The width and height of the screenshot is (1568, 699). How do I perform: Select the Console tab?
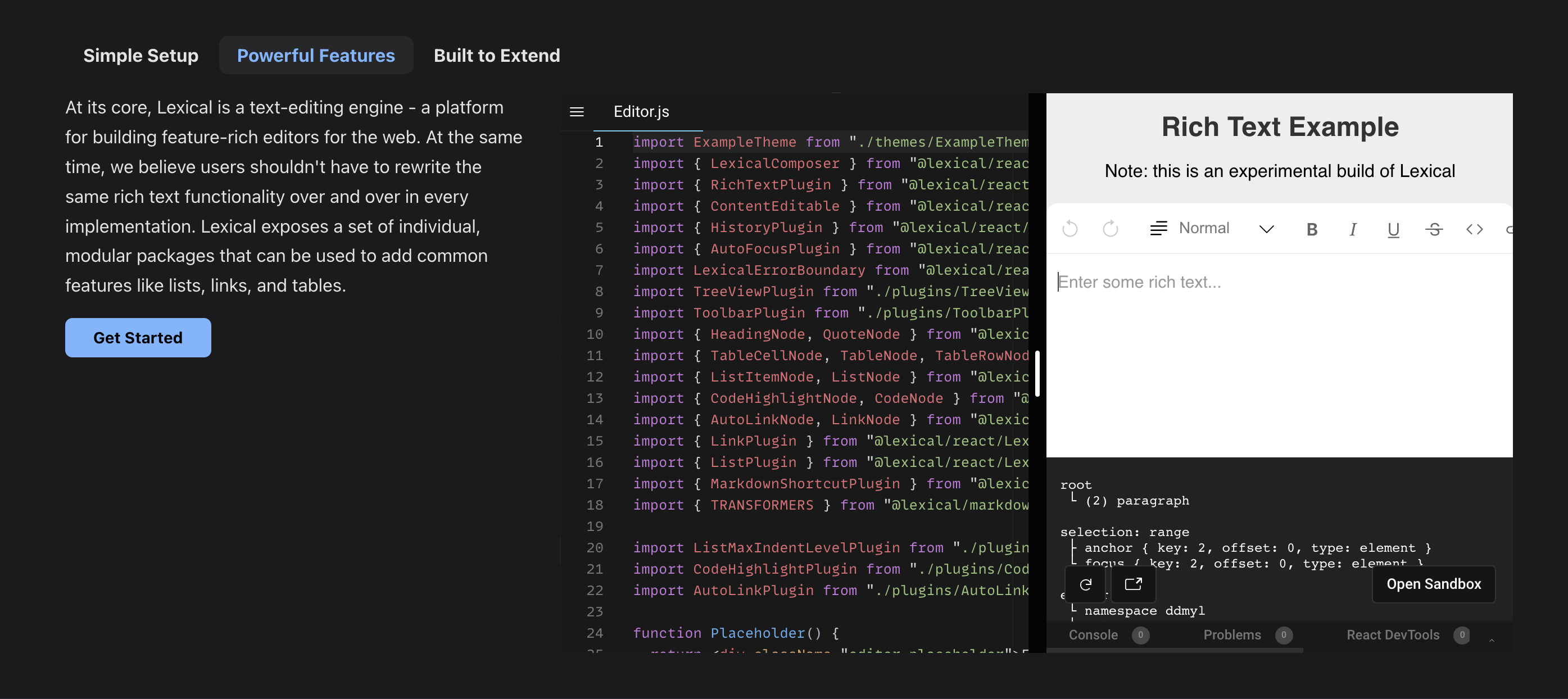click(1093, 634)
